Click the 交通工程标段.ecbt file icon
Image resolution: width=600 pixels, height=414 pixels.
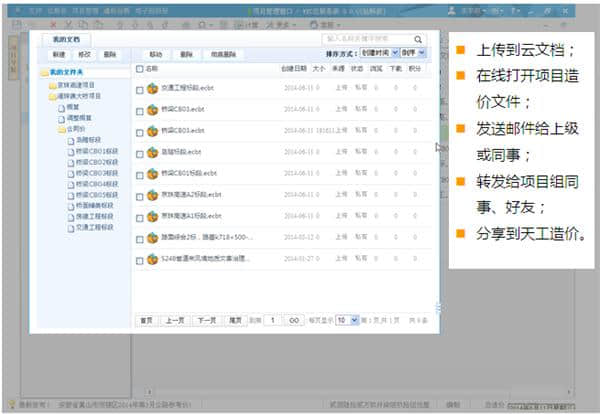[x=153, y=89]
